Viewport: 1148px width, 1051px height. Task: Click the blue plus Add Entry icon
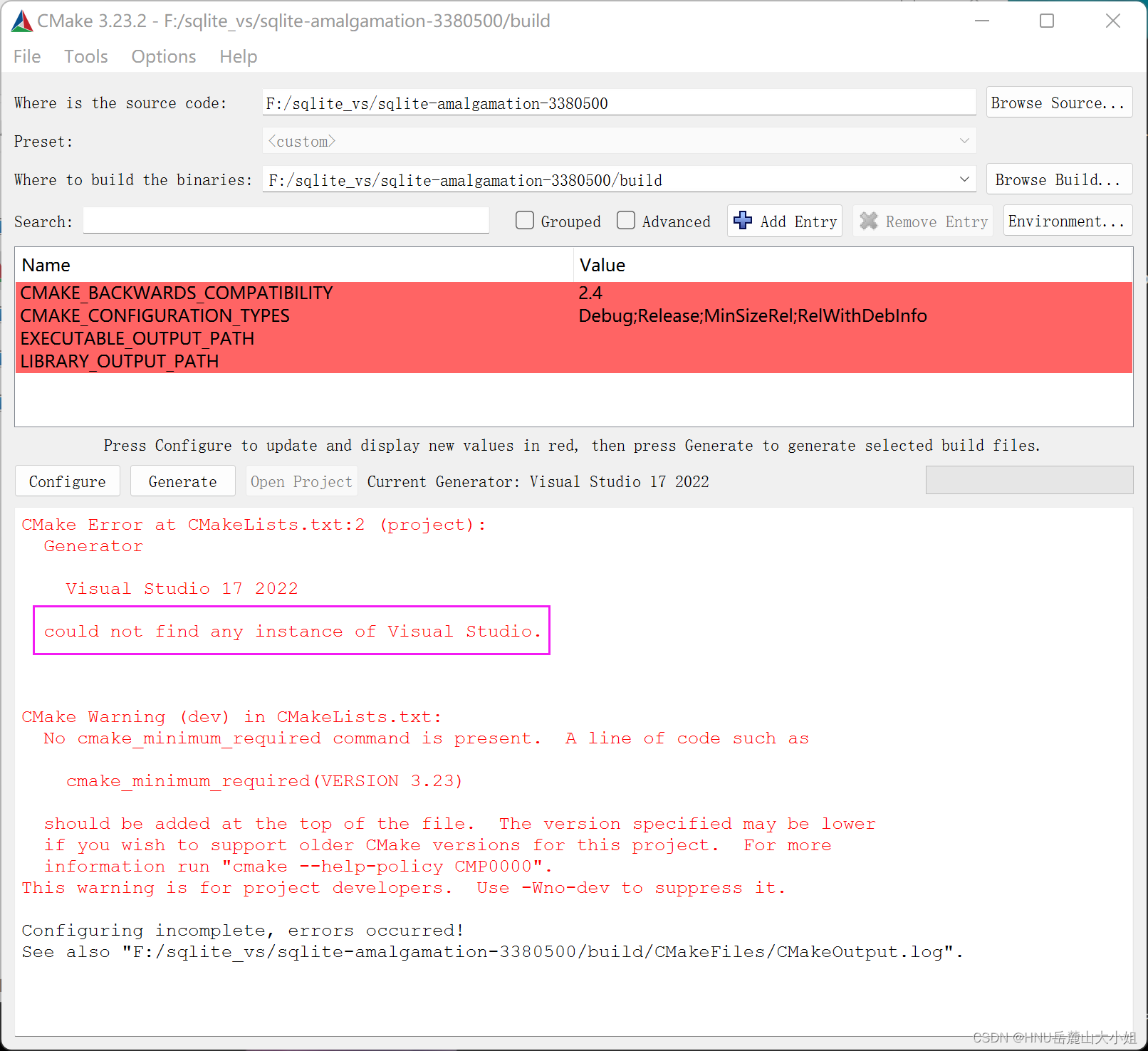[x=743, y=221]
